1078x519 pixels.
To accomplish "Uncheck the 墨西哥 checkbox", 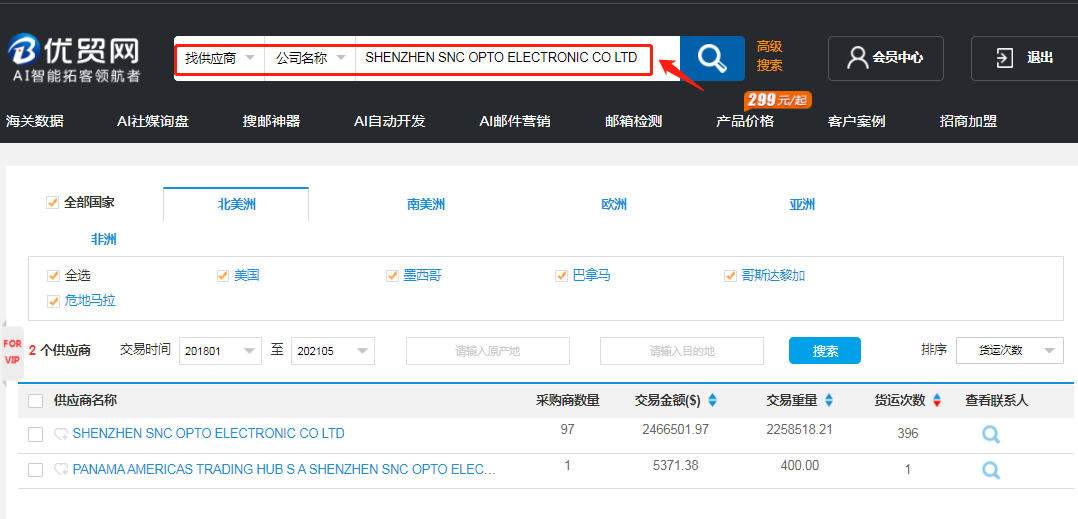I will pyautogui.click(x=392, y=276).
